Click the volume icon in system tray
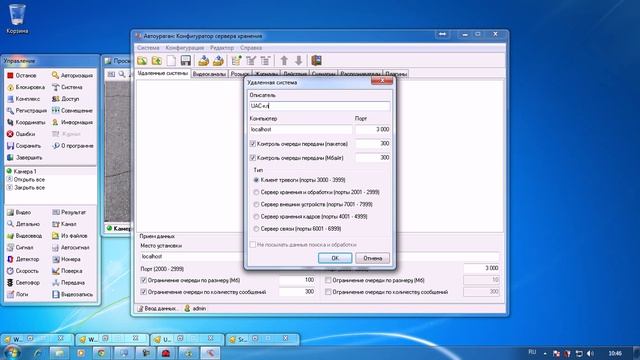 [x=590, y=353]
